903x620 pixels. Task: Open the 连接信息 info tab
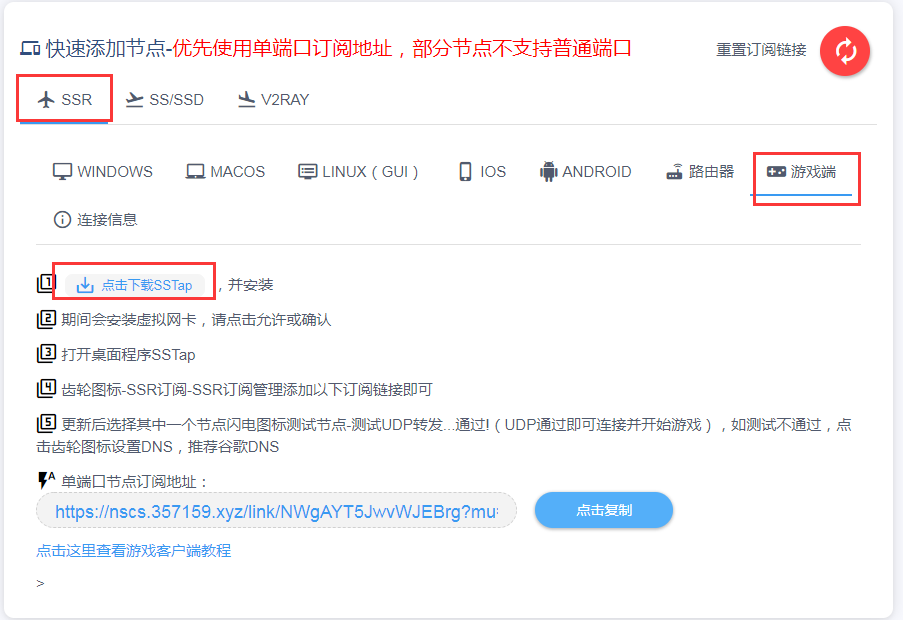point(95,219)
